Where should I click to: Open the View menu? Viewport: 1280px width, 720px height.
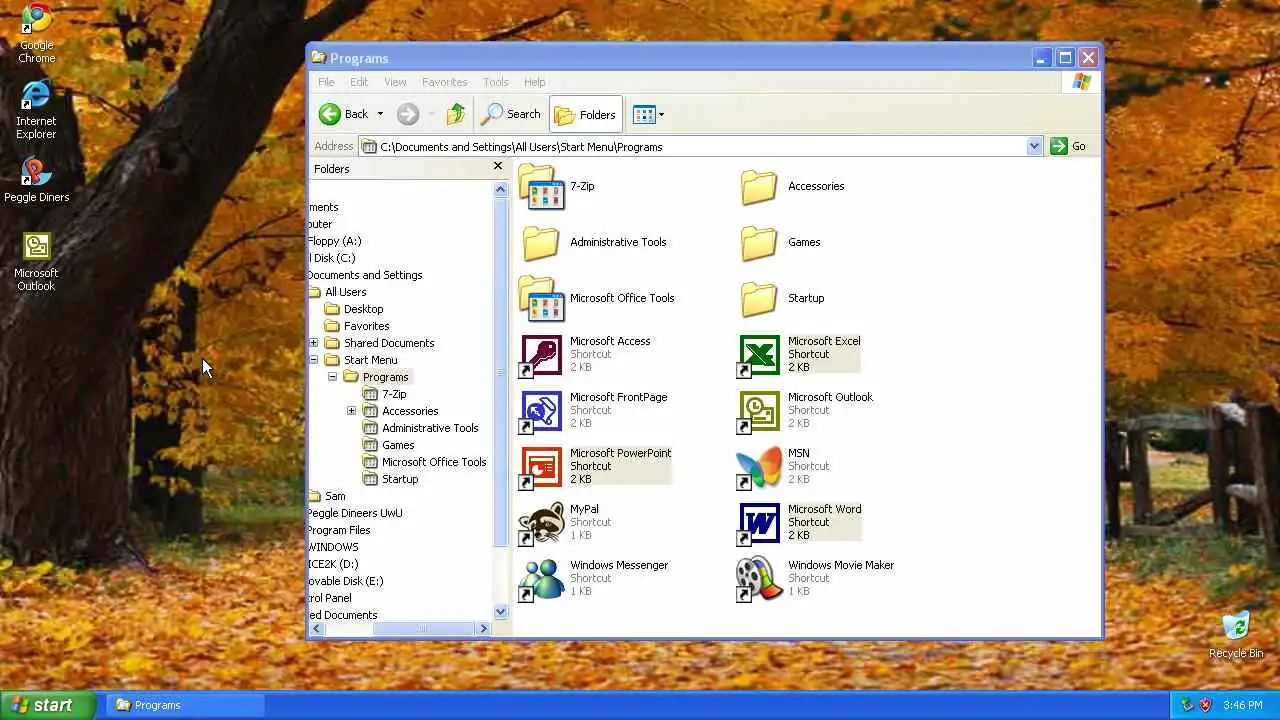pyautogui.click(x=395, y=82)
